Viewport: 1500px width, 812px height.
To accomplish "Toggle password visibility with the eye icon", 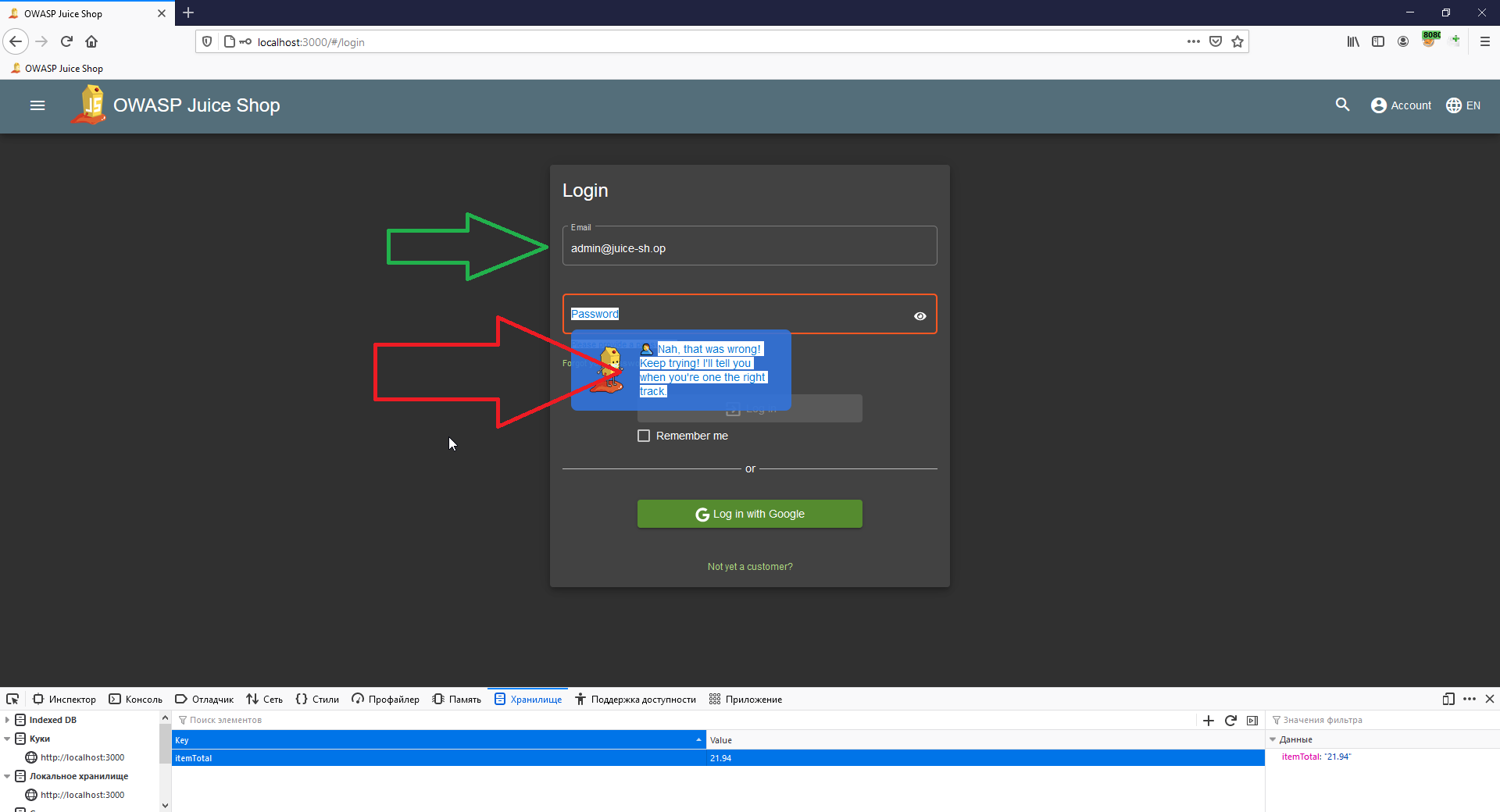I will pos(919,315).
